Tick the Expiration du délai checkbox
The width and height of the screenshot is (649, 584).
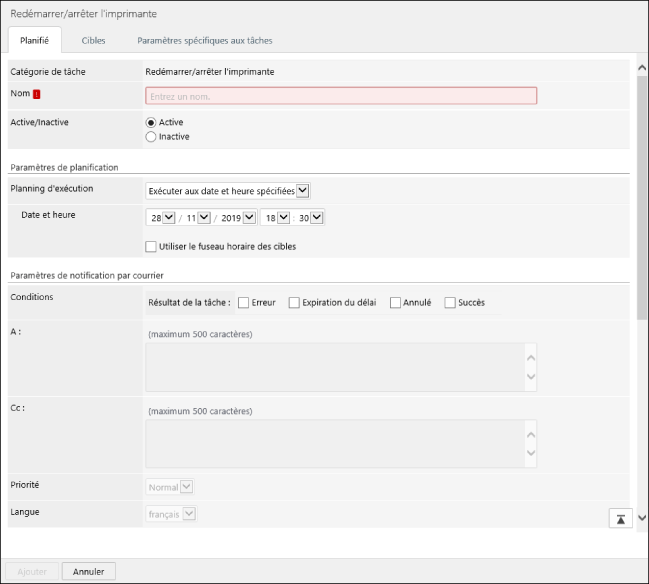pos(294,303)
